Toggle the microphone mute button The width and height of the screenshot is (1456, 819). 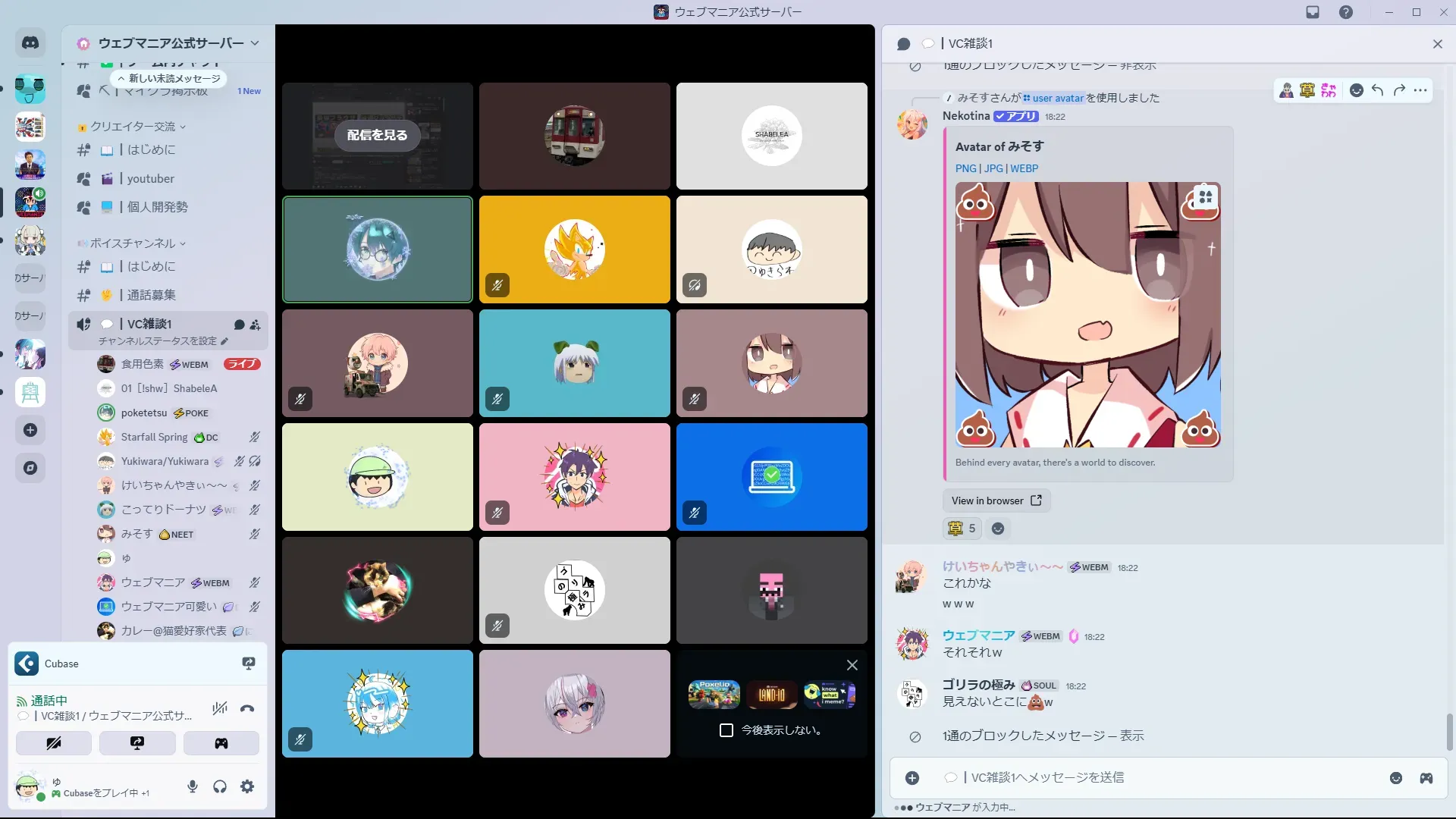point(193,786)
